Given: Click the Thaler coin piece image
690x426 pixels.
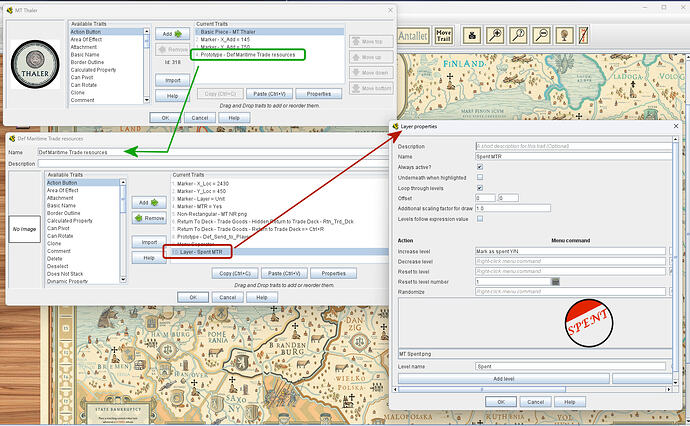Looking at the screenshot, I should (37, 63).
